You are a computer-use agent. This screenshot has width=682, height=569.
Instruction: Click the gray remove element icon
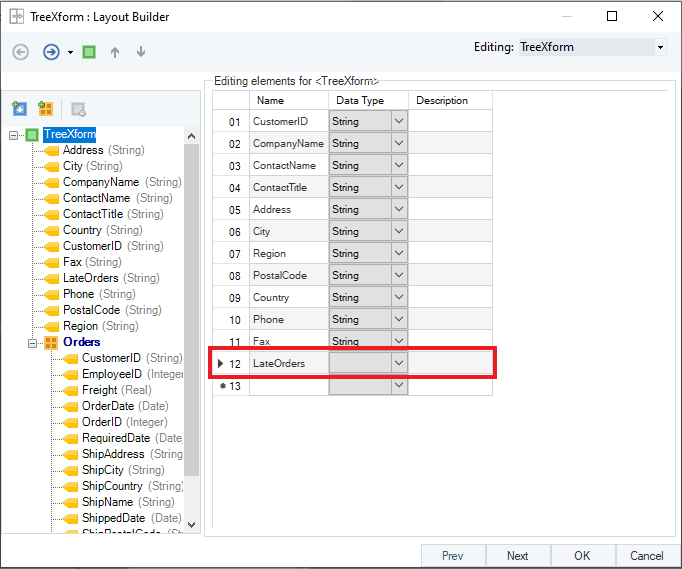[x=78, y=108]
